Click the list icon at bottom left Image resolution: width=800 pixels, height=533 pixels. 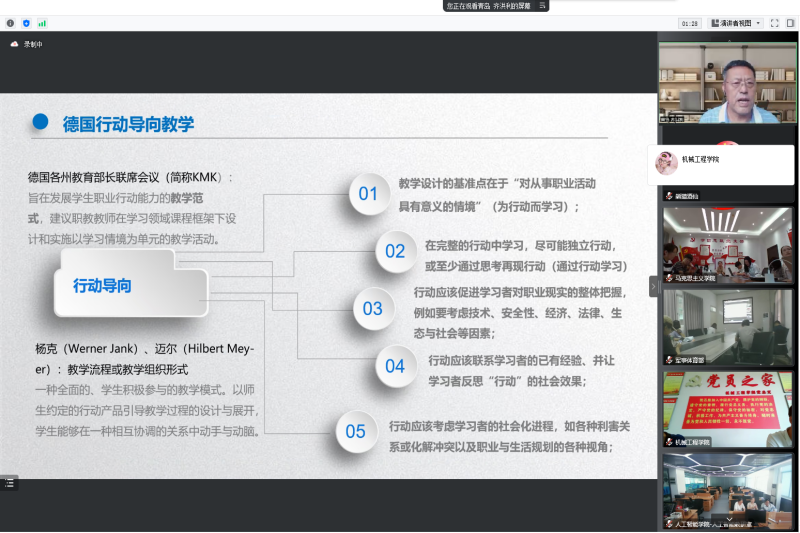9,483
